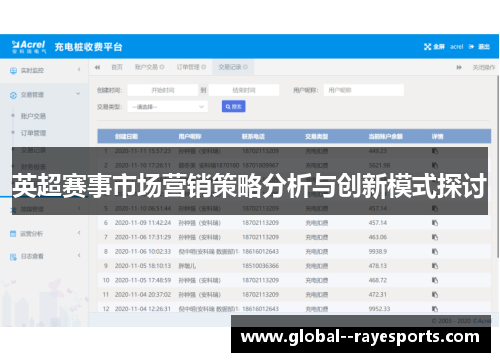The width and height of the screenshot is (500, 362).
Task: Open details icon for row 8
Action: pos(435,251)
